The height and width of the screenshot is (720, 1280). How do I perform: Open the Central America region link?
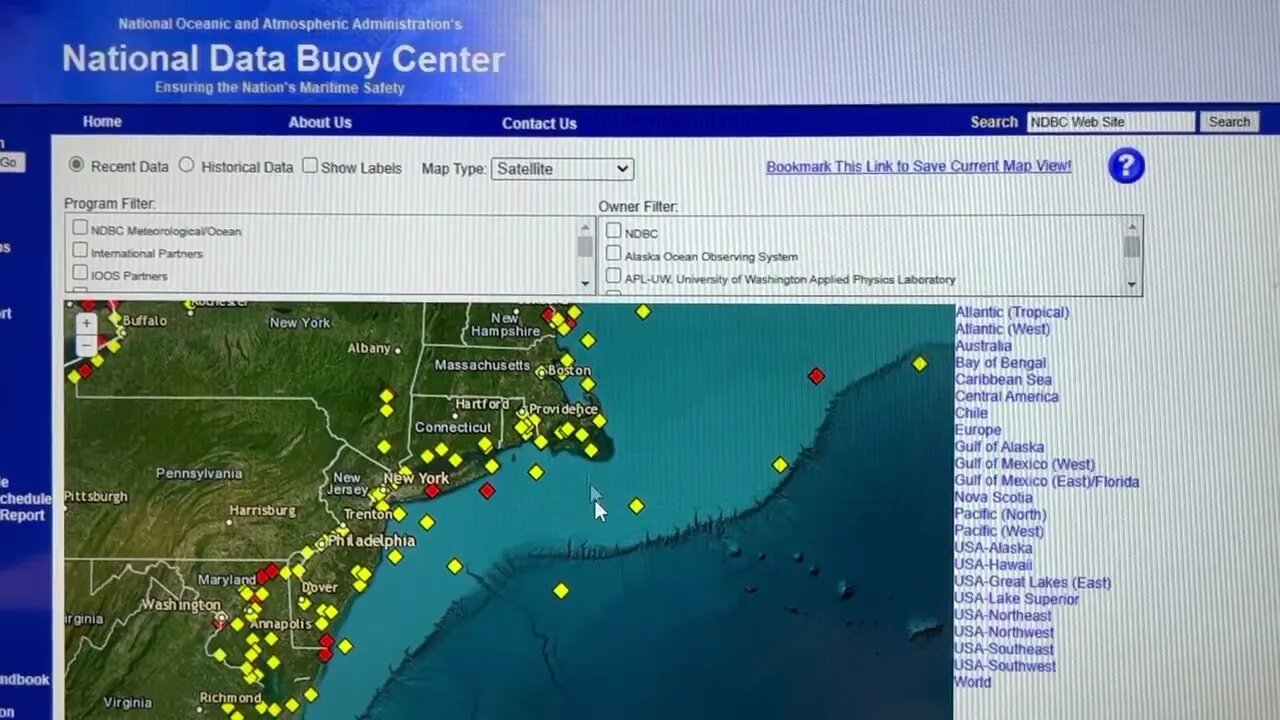pos(1006,397)
